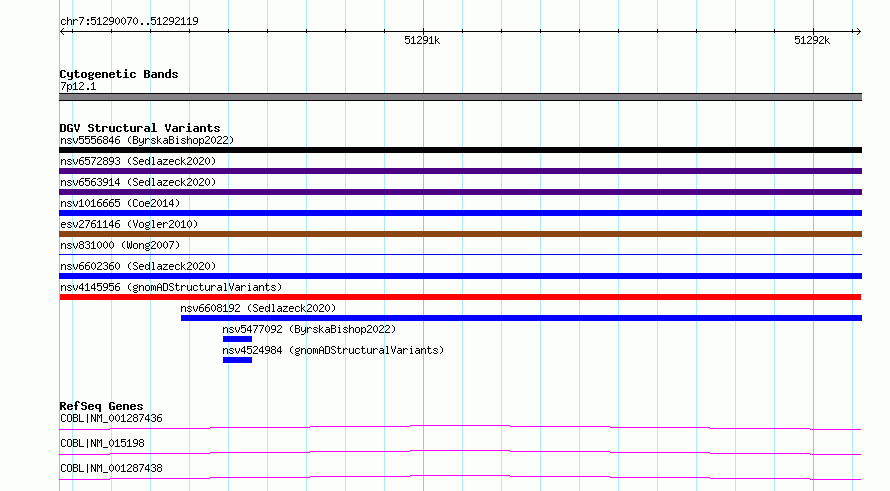Open variant nsv4145956 (gnomADStructuralVariants) label
The width and height of the screenshot is (890, 491).
[x=171, y=287]
